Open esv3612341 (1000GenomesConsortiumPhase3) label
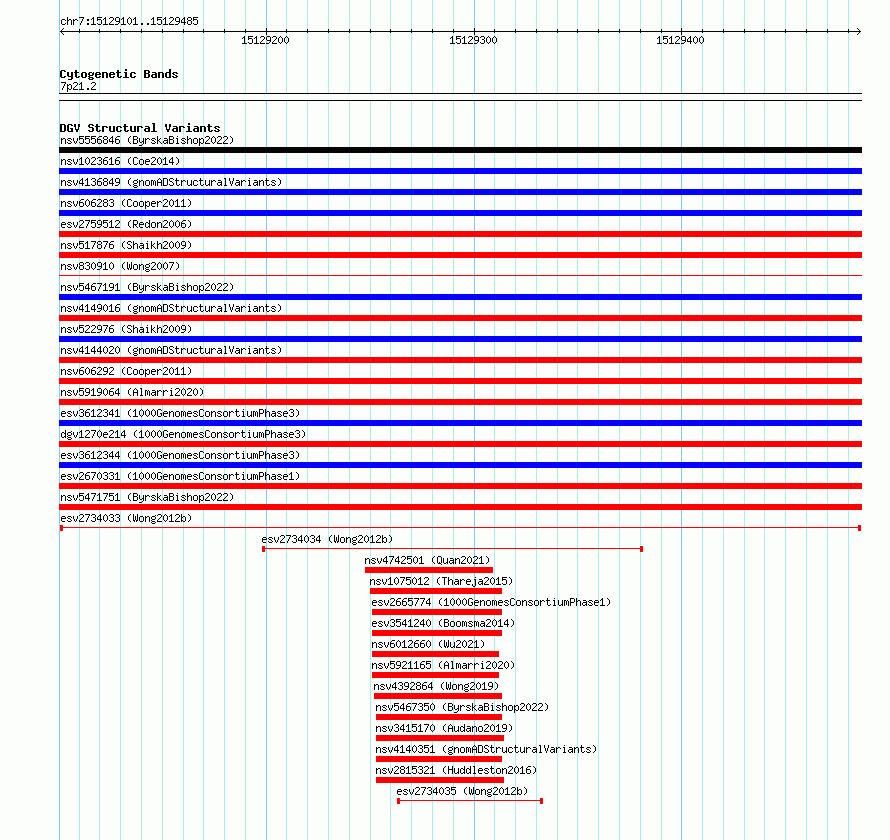Image resolution: width=890 pixels, height=840 pixels. [180, 413]
